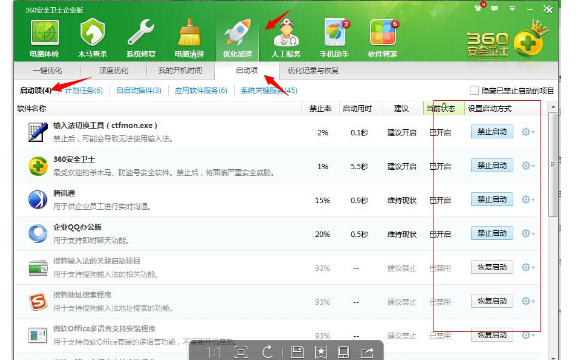Expand gear dropdown for ctfmon.exe row
The width and height of the screenshot is (578, 360).
[x=528, y=132]
